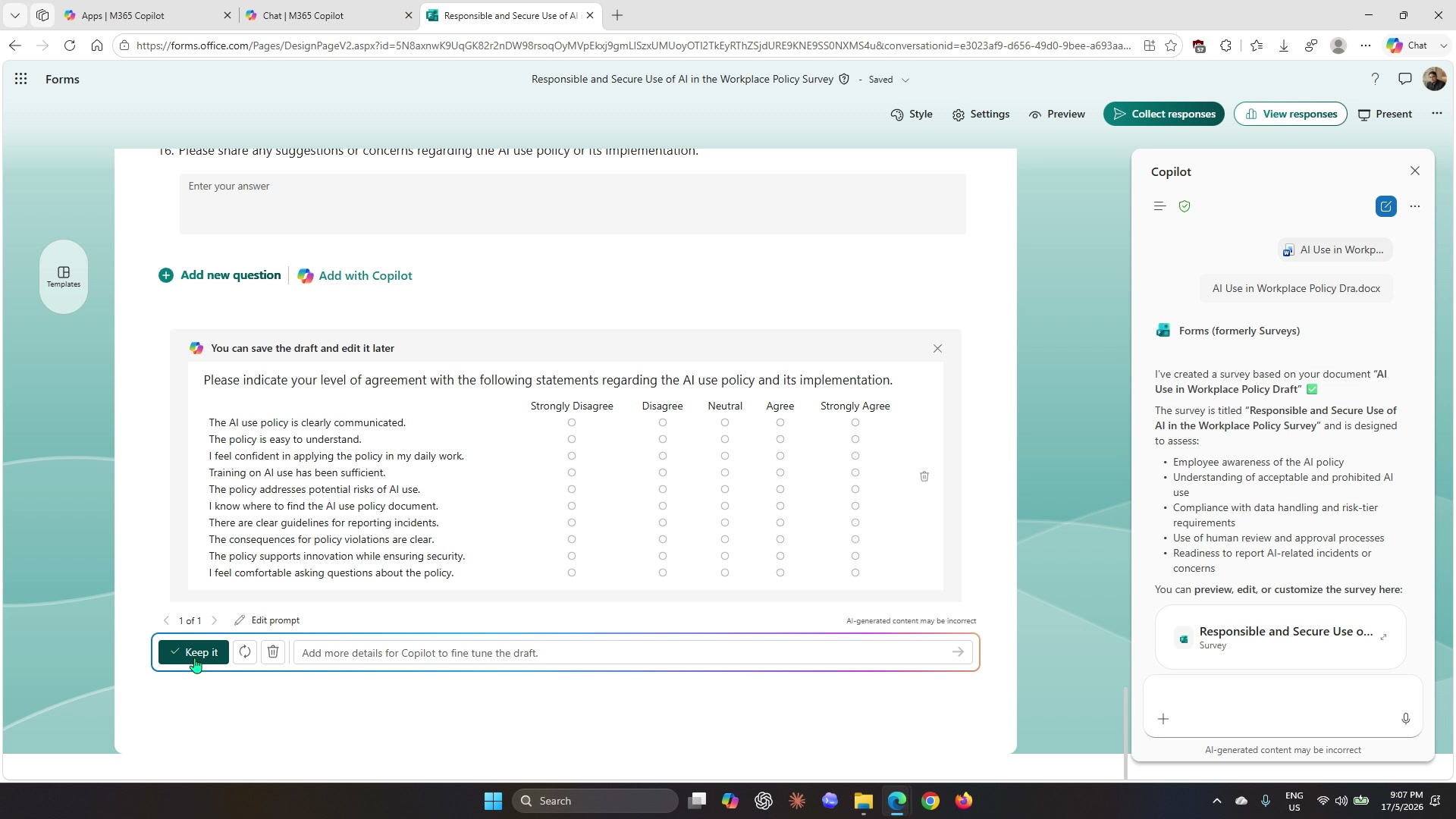Close the Copilot side panel
The width and height of the screenshot is (1456, 819).
(x=1415, y=171)
